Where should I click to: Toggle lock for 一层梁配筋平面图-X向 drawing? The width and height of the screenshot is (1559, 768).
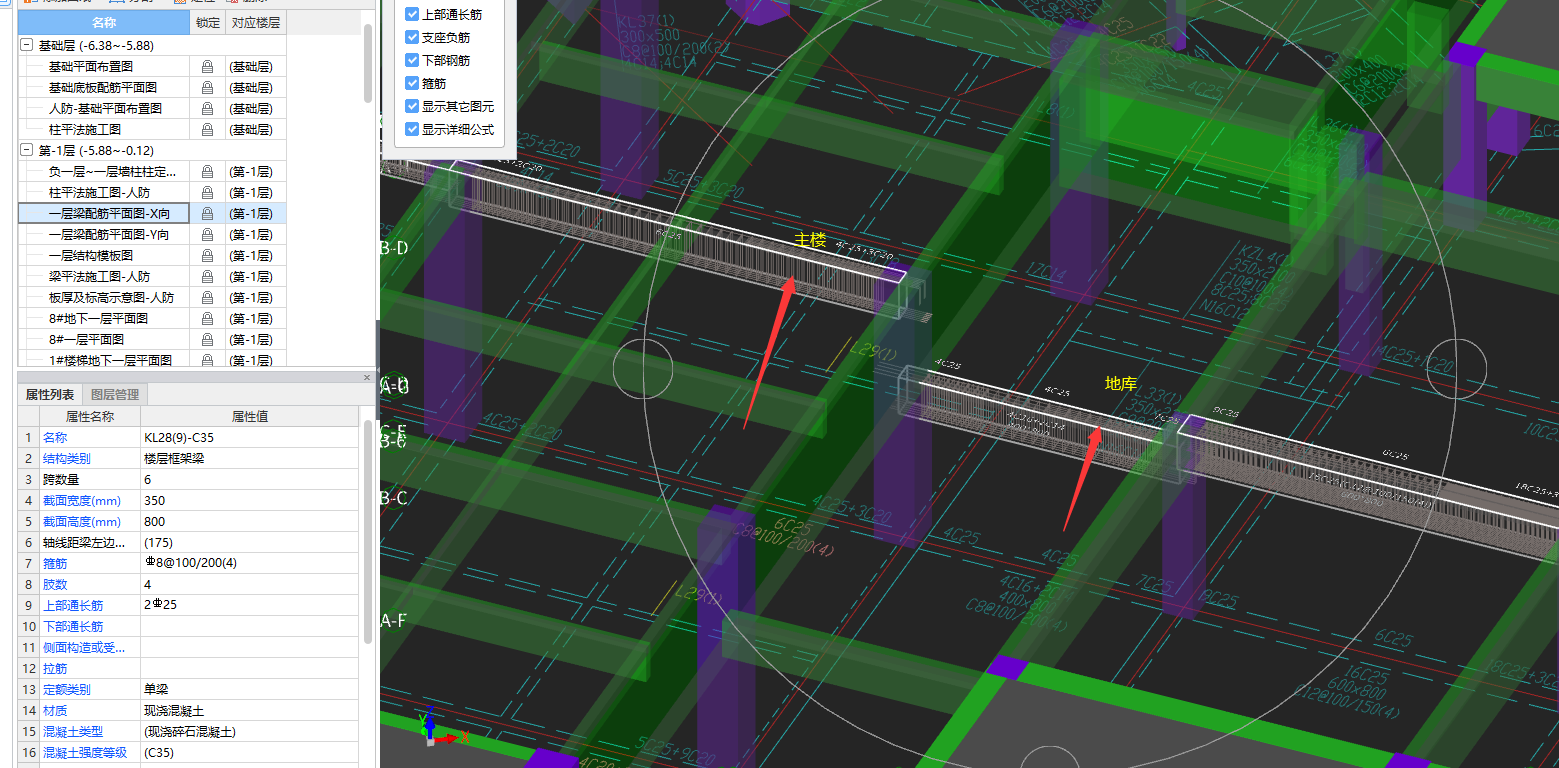[207, 213]
